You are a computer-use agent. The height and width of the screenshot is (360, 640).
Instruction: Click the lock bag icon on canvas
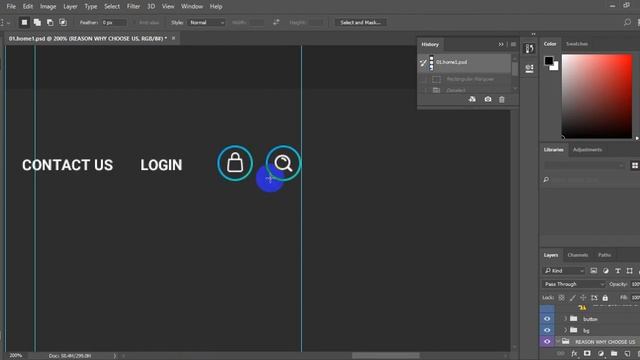[x=235, y=163]
